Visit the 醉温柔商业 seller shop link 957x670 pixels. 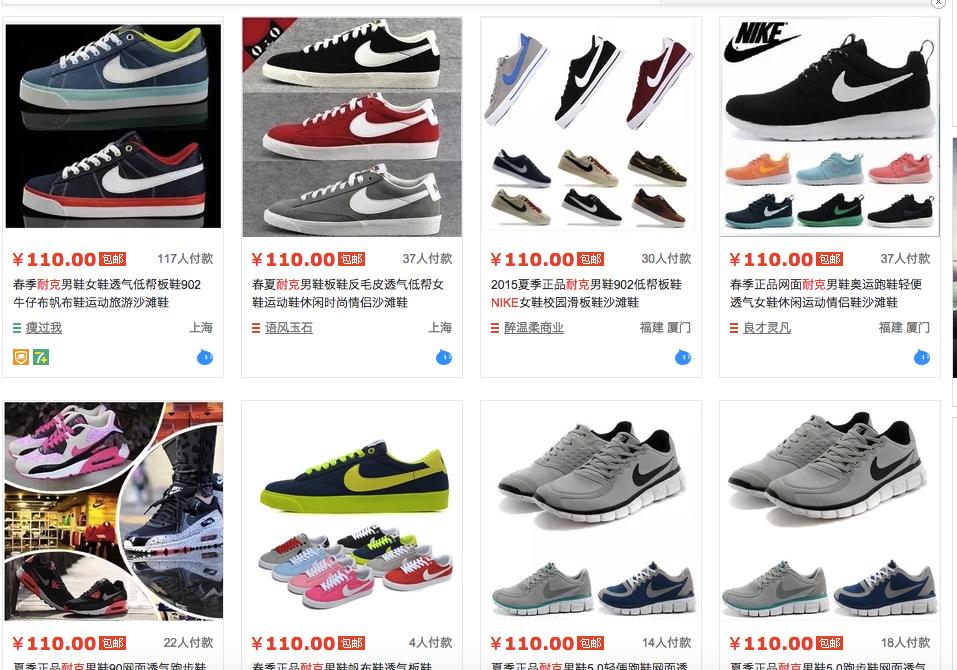(x=533, y=328)
